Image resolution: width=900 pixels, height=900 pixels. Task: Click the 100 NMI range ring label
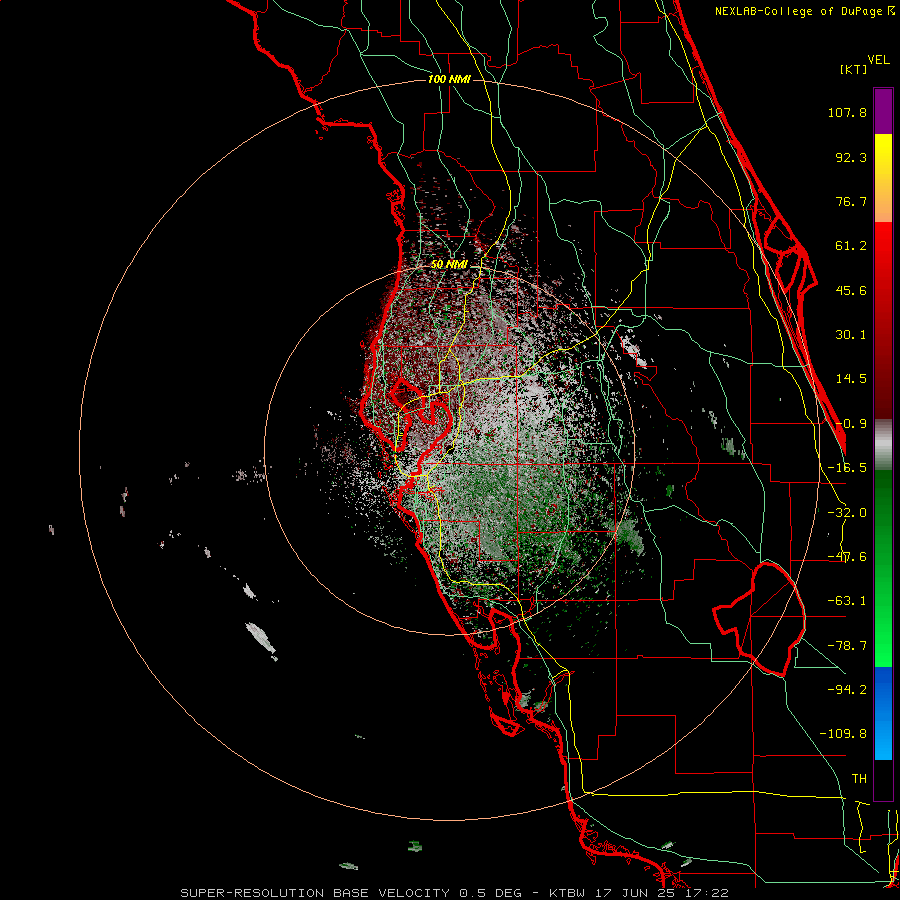[449, 79]
